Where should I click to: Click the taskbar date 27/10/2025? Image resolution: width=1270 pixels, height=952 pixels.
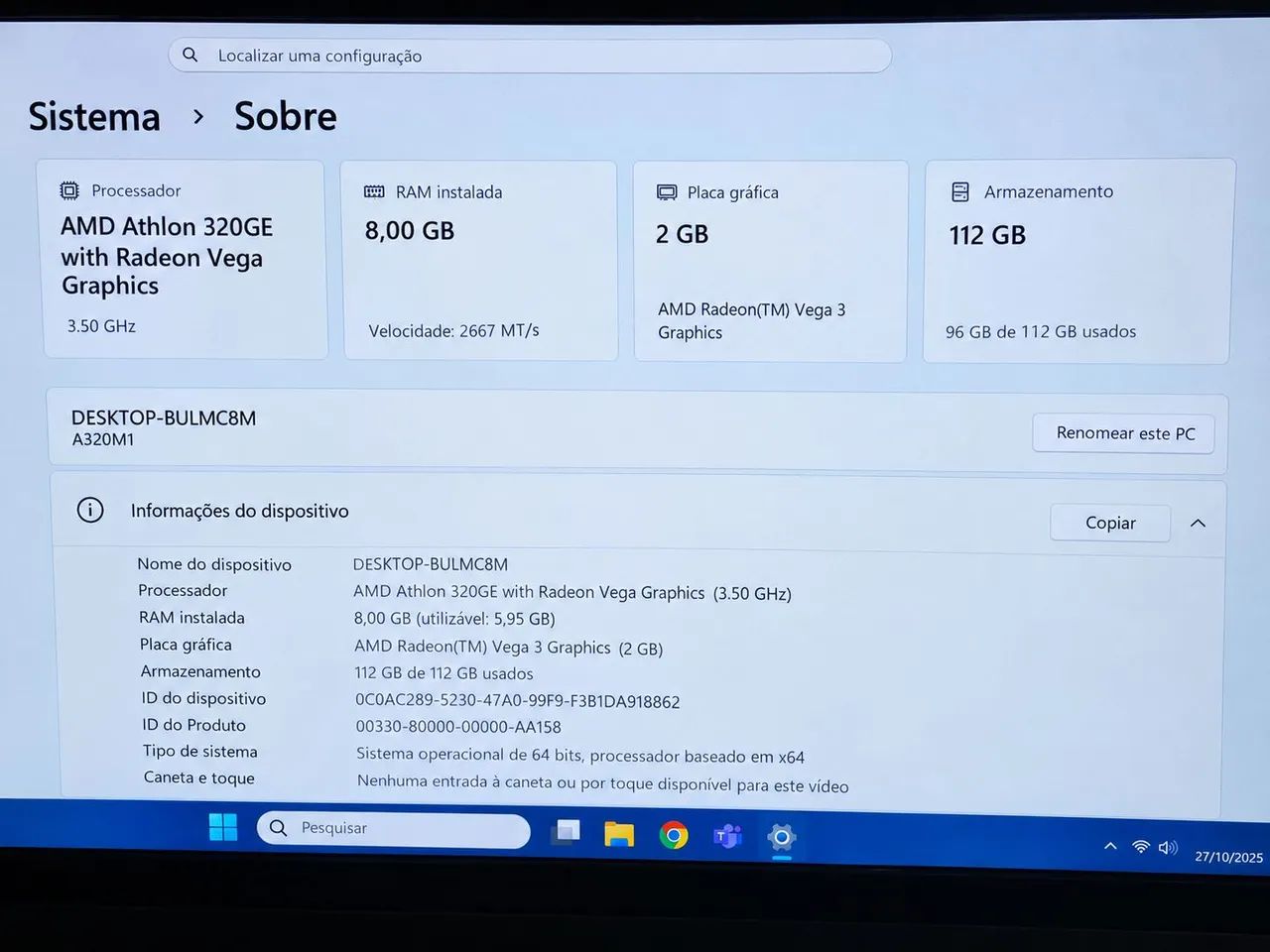1228,857
